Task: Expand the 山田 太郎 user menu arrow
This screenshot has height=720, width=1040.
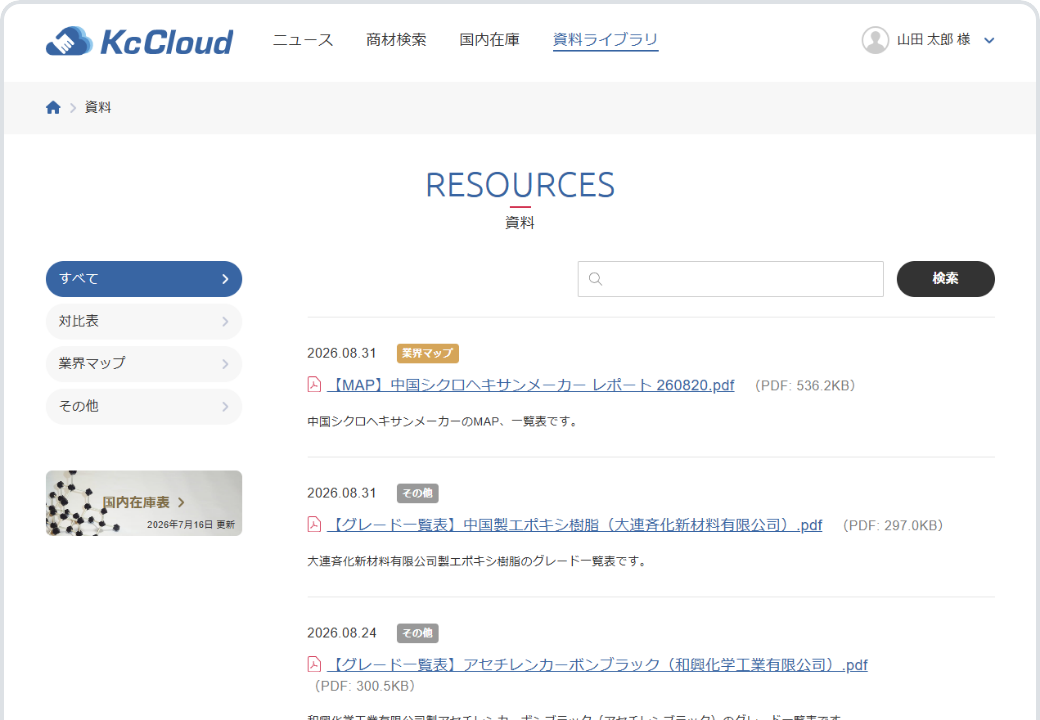Action: 989,40
